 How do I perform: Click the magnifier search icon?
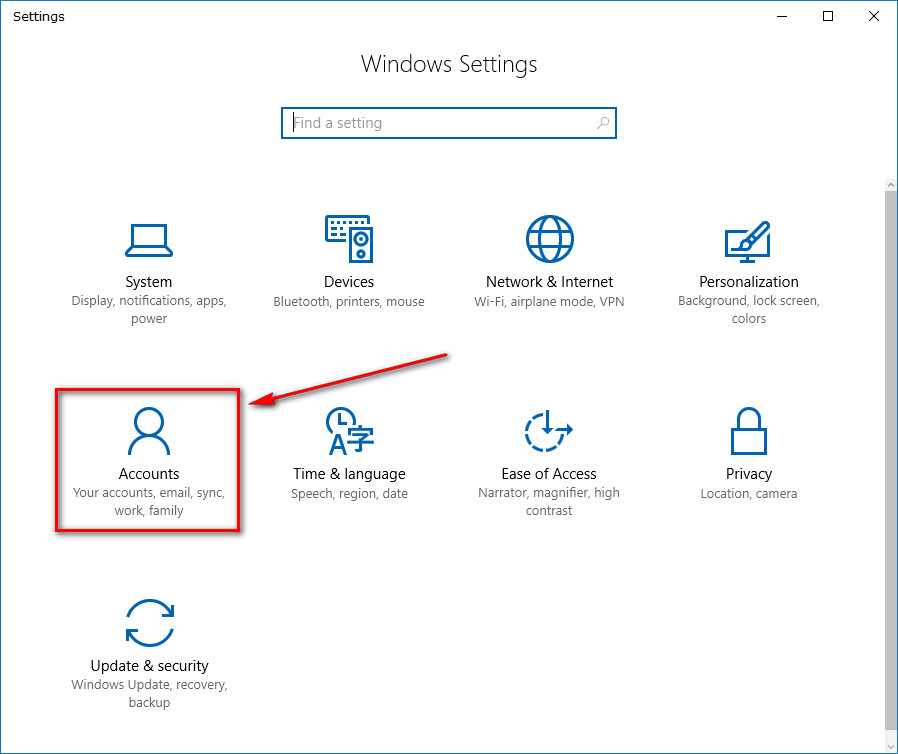(602, 123)
